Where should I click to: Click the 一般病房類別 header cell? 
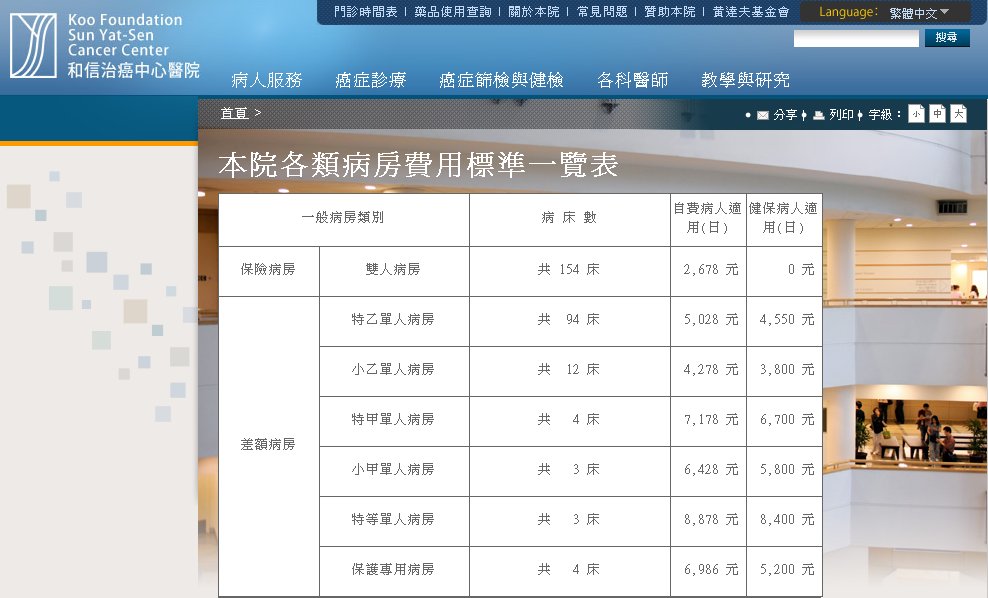point(343,220)
